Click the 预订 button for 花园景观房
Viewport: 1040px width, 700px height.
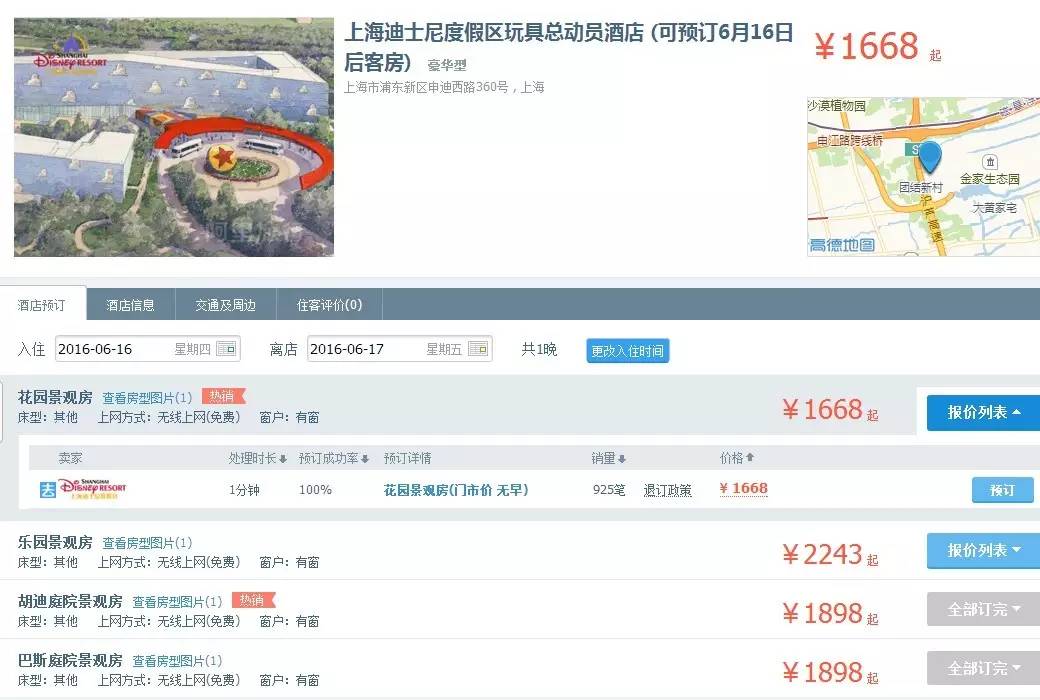(1003, 489)
